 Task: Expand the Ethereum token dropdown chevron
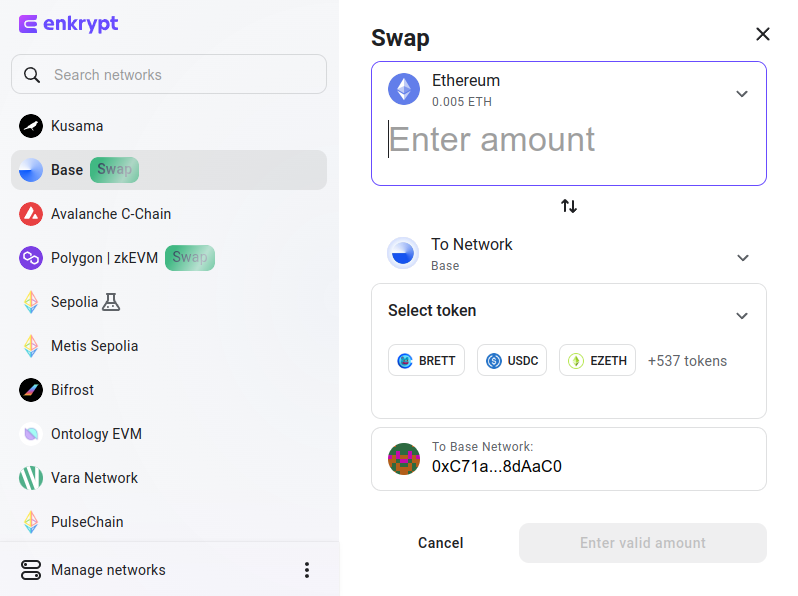pyautogui.click(x=742, y=94)
